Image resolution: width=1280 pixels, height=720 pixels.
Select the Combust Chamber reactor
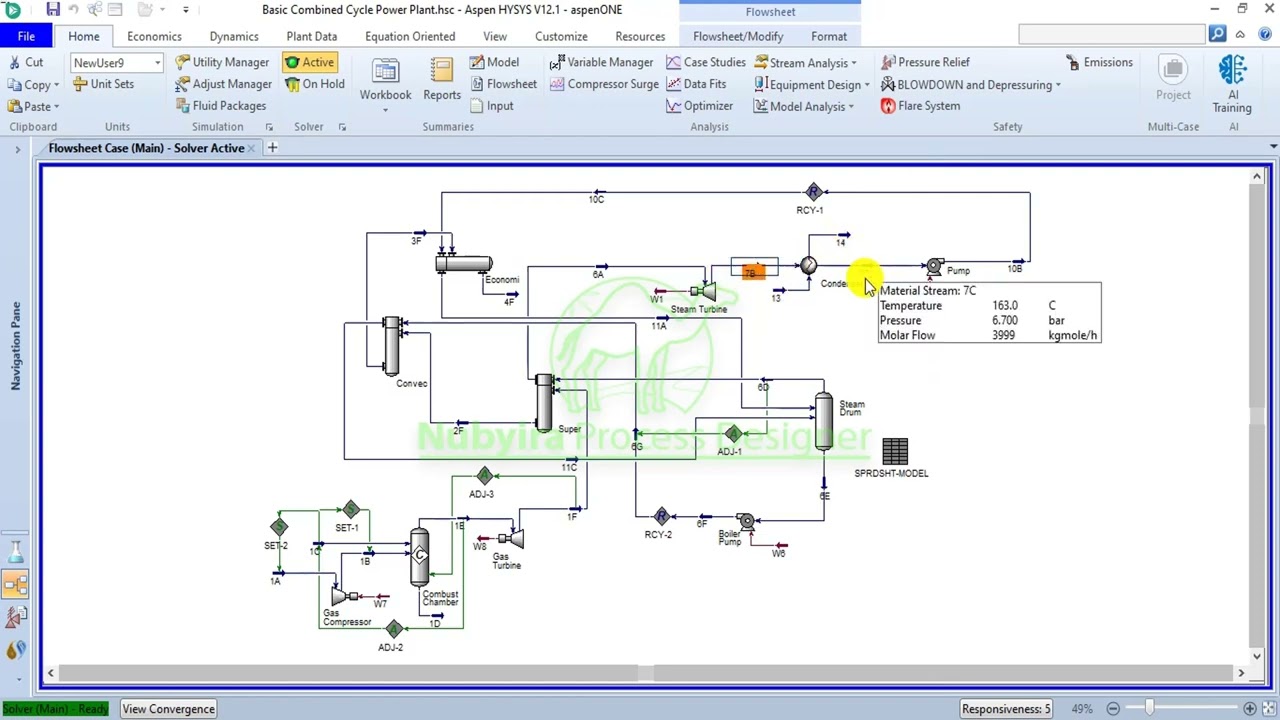click(x=419, y=558)
